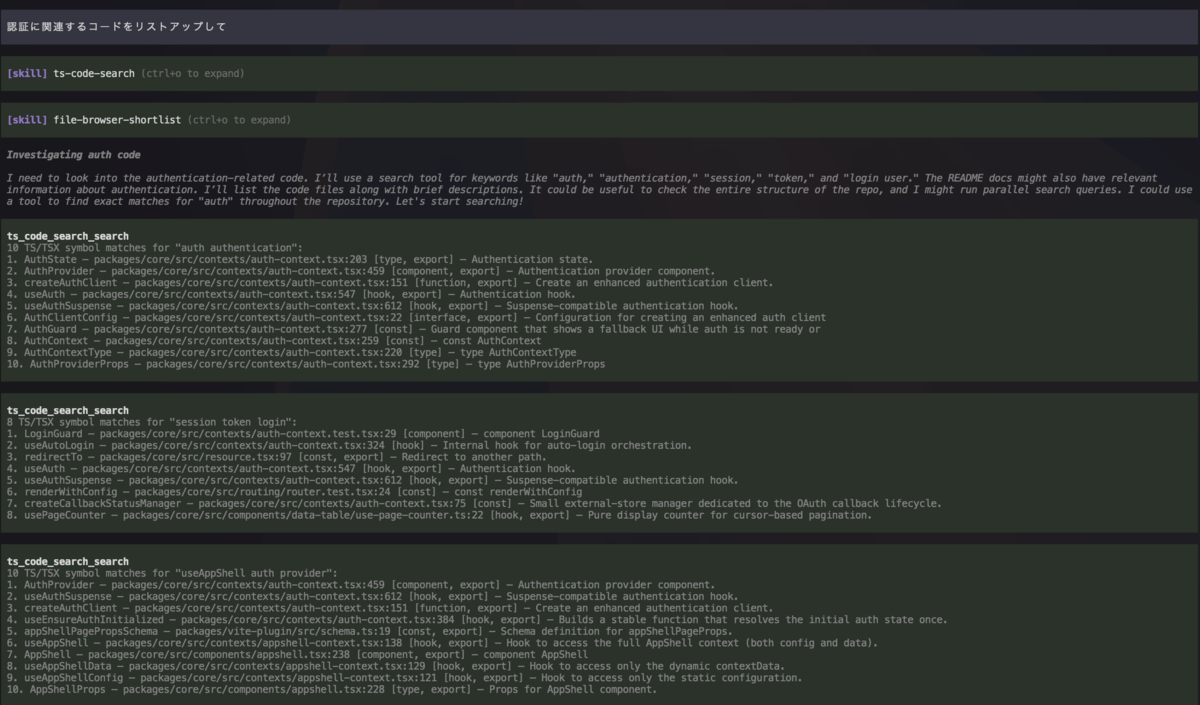Select useAuth row in the "auth authentication" results
The width and height of the screenshot is (1200, 705).
[291, 294]
